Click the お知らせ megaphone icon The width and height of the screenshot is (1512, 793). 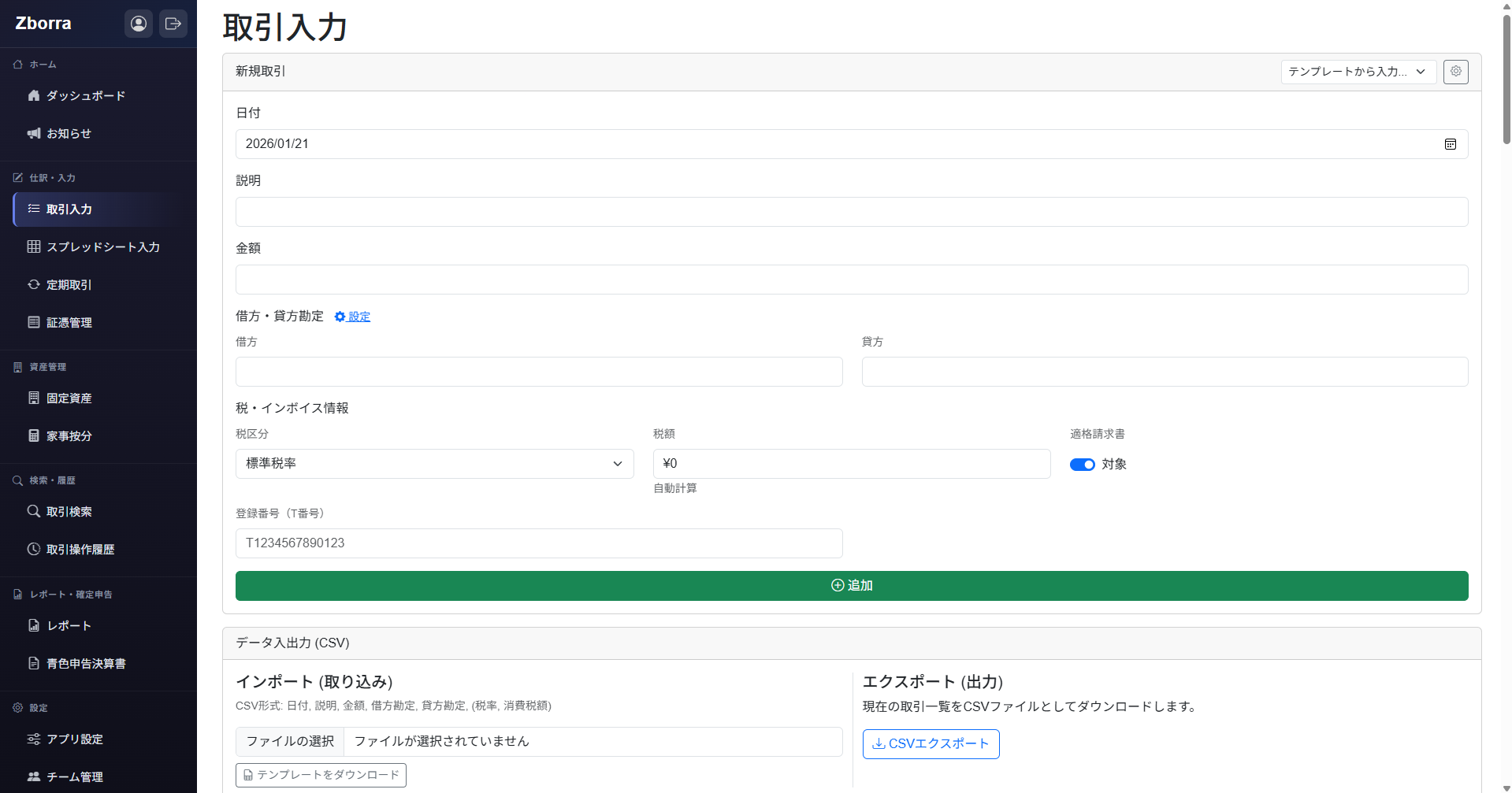click(33, 133)
